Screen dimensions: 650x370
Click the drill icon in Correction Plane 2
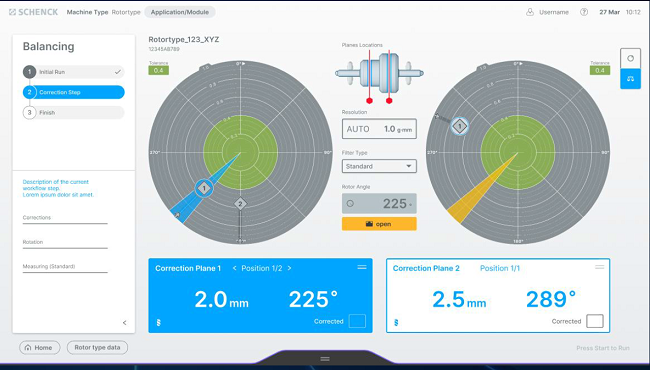[396, 322]
